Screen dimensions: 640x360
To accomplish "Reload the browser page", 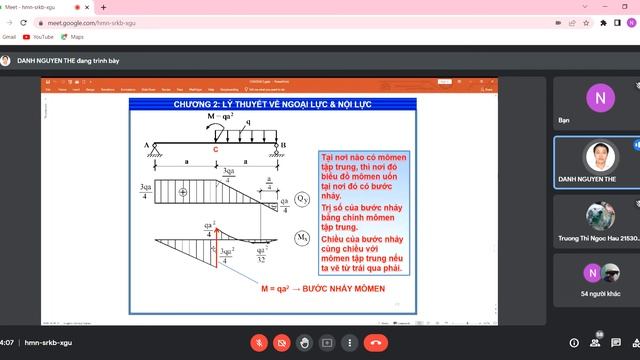I will point(23,23).
